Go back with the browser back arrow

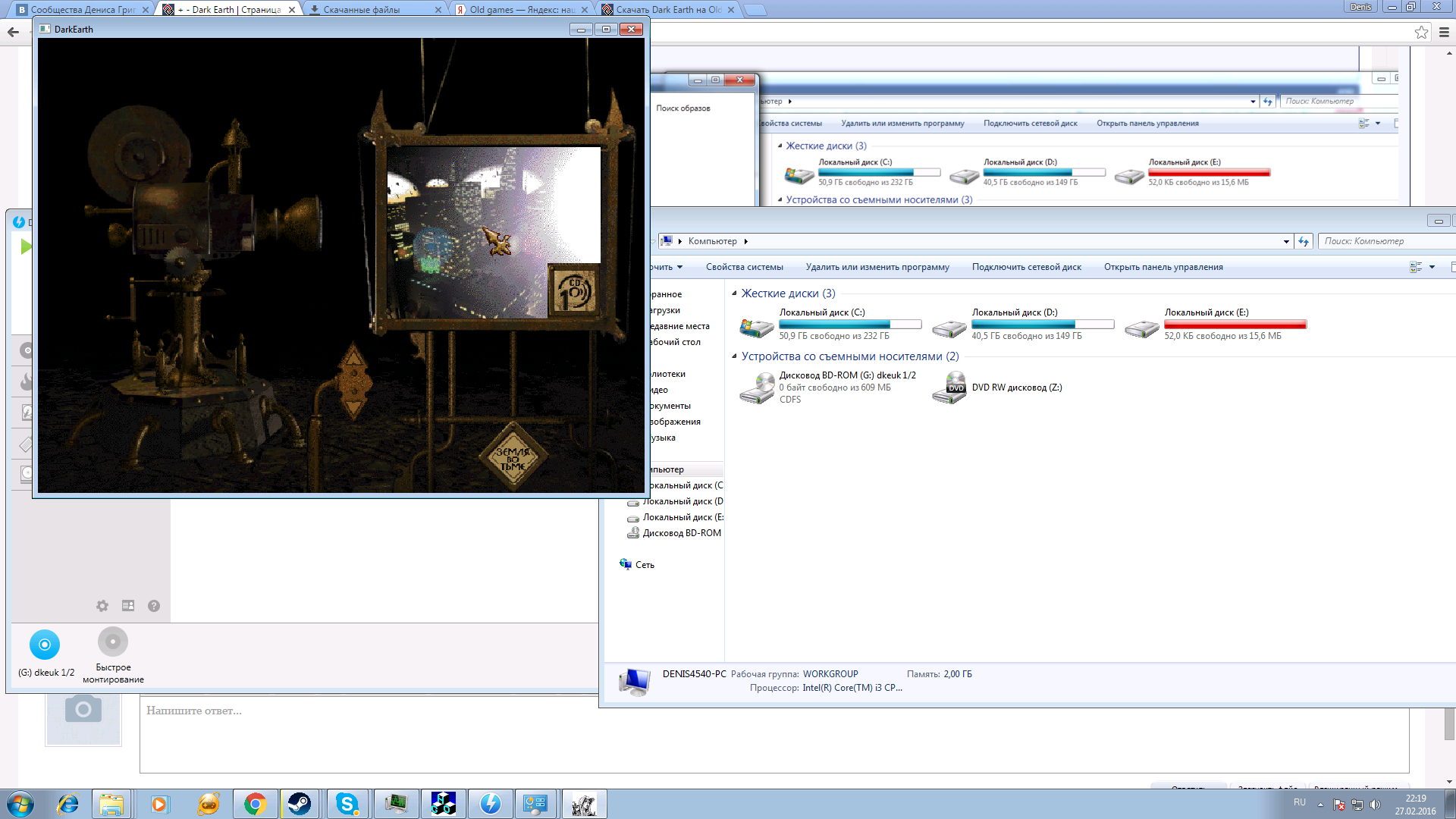[13, 32]
